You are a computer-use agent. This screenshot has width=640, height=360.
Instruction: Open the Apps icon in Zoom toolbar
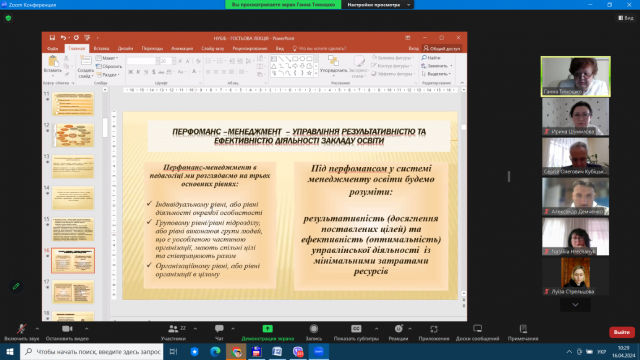coord(433,329)
